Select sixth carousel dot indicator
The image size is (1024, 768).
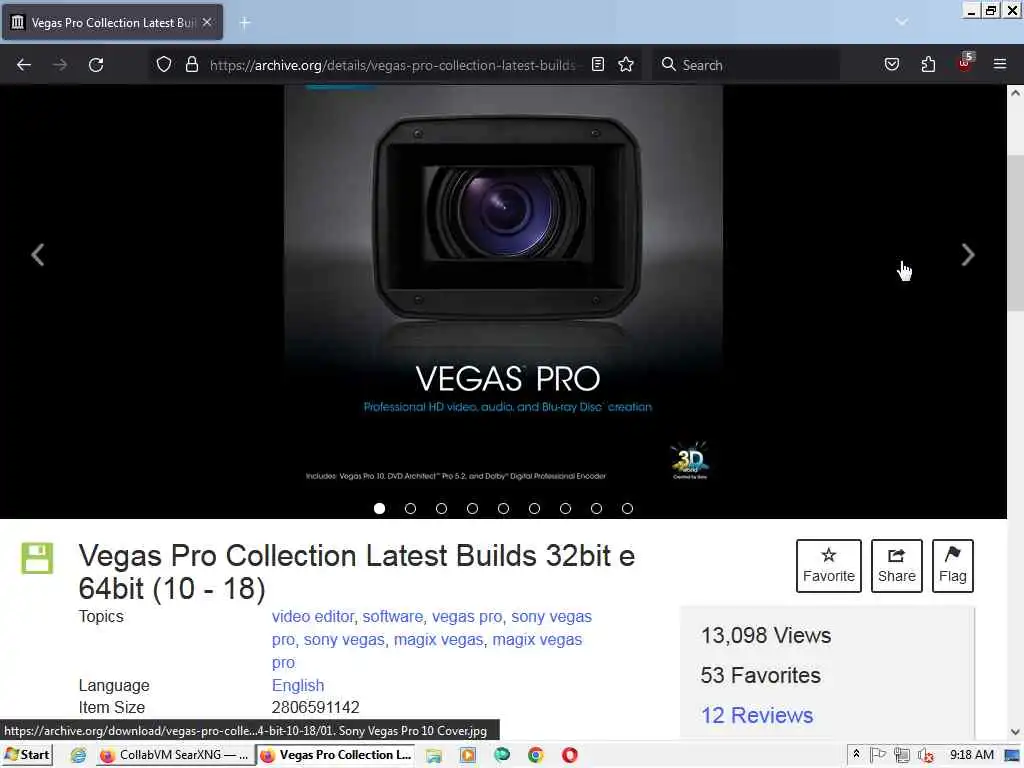[x=534, y=508]
